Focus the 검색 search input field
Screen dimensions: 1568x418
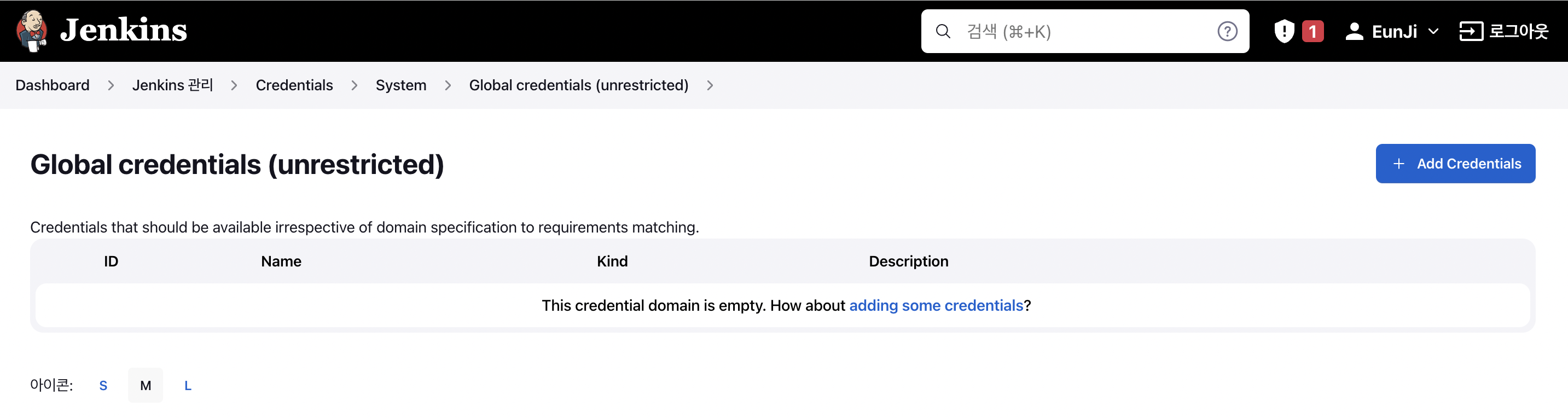1085,31
